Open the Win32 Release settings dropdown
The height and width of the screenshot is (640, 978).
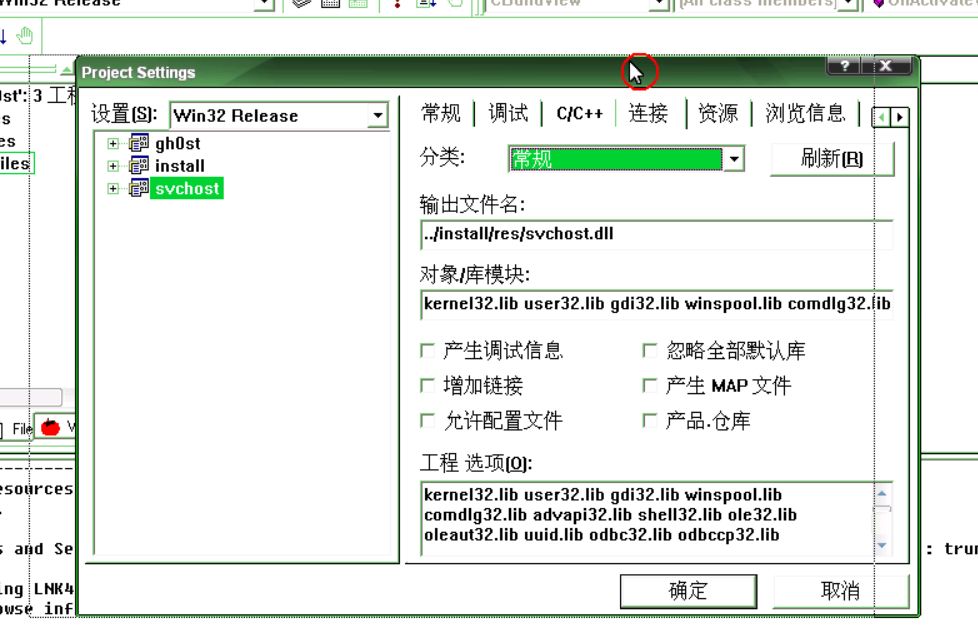click(378, 116)
